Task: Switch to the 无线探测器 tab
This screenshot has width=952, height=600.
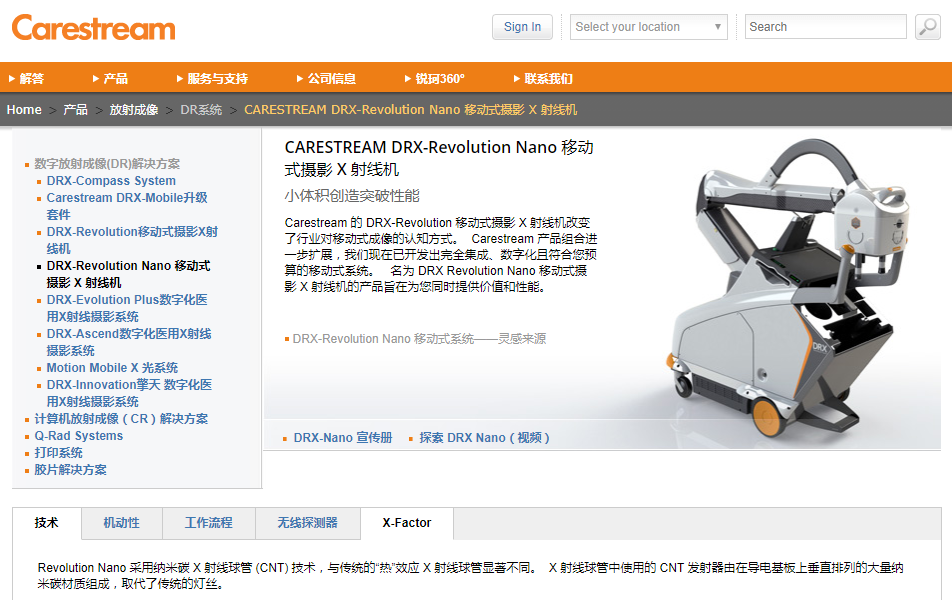Action: [307, 523]
